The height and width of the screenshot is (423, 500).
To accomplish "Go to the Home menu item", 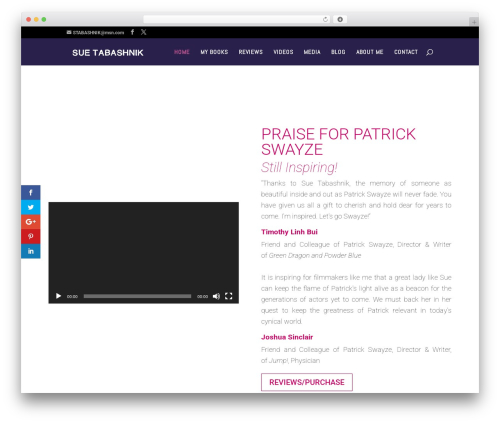I will (182, 52).
